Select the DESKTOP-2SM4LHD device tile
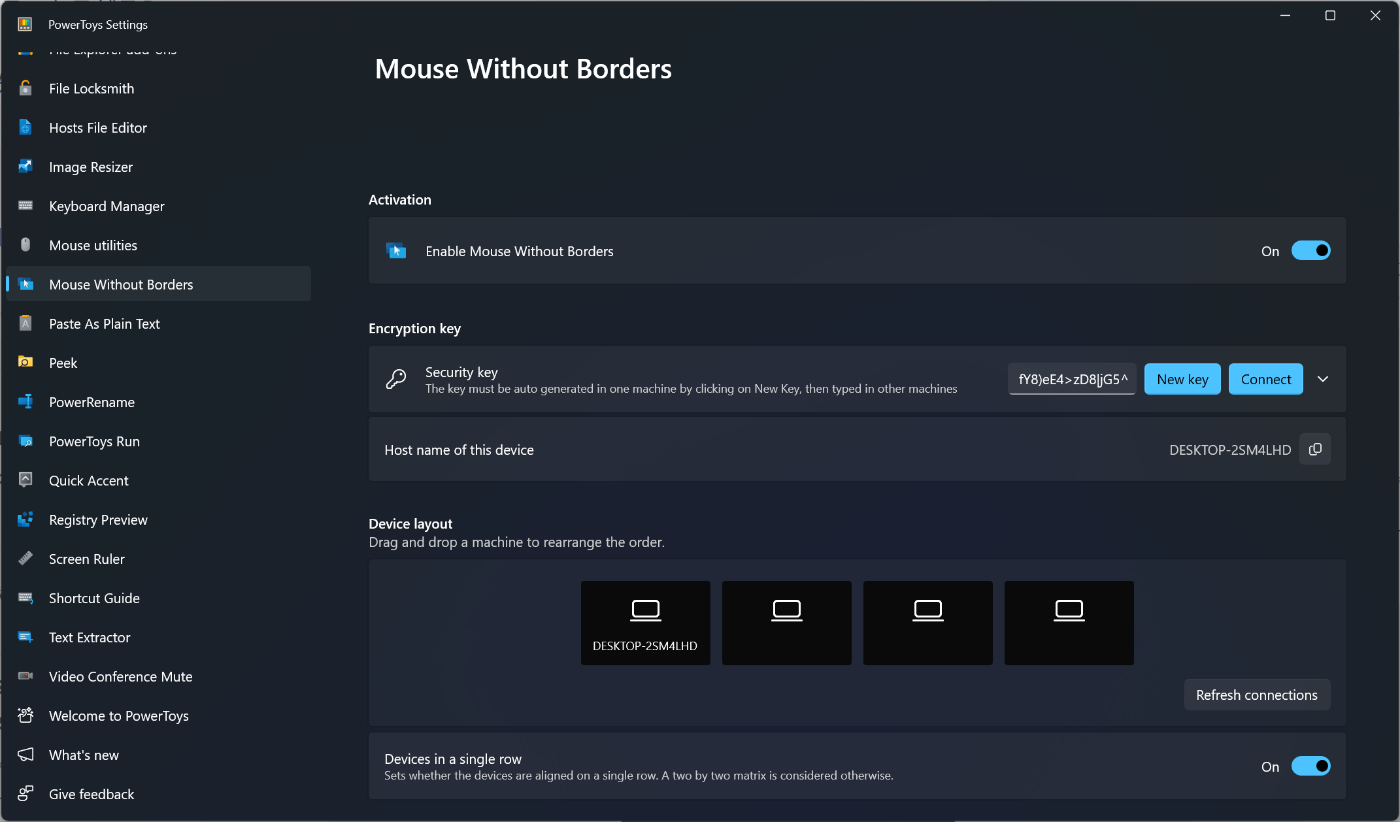The image size is (1400, 822). tap(646, 623)
